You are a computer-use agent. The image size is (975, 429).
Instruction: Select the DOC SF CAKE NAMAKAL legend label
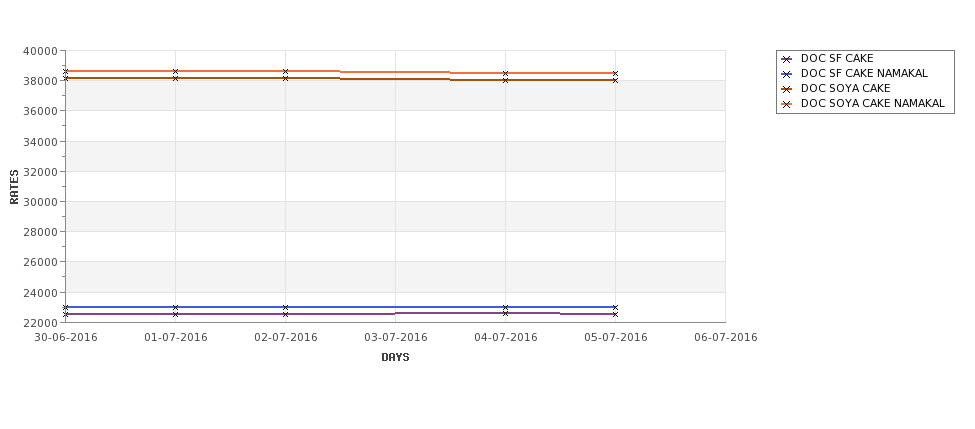tap(864, 73)
